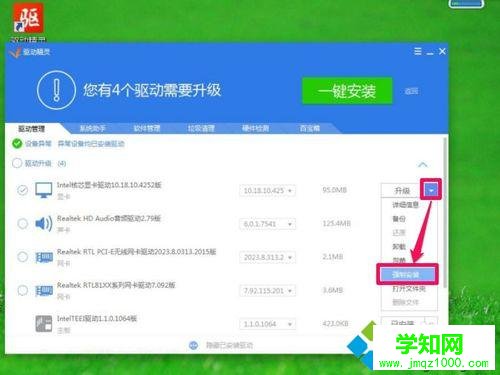
Task: Click the round icon beside 隐藏已安装驱动
Action: click(x=193, y=345)
